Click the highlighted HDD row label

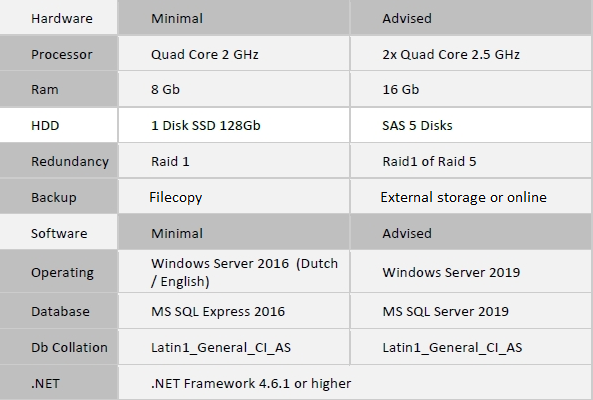[x=59, y=125]
